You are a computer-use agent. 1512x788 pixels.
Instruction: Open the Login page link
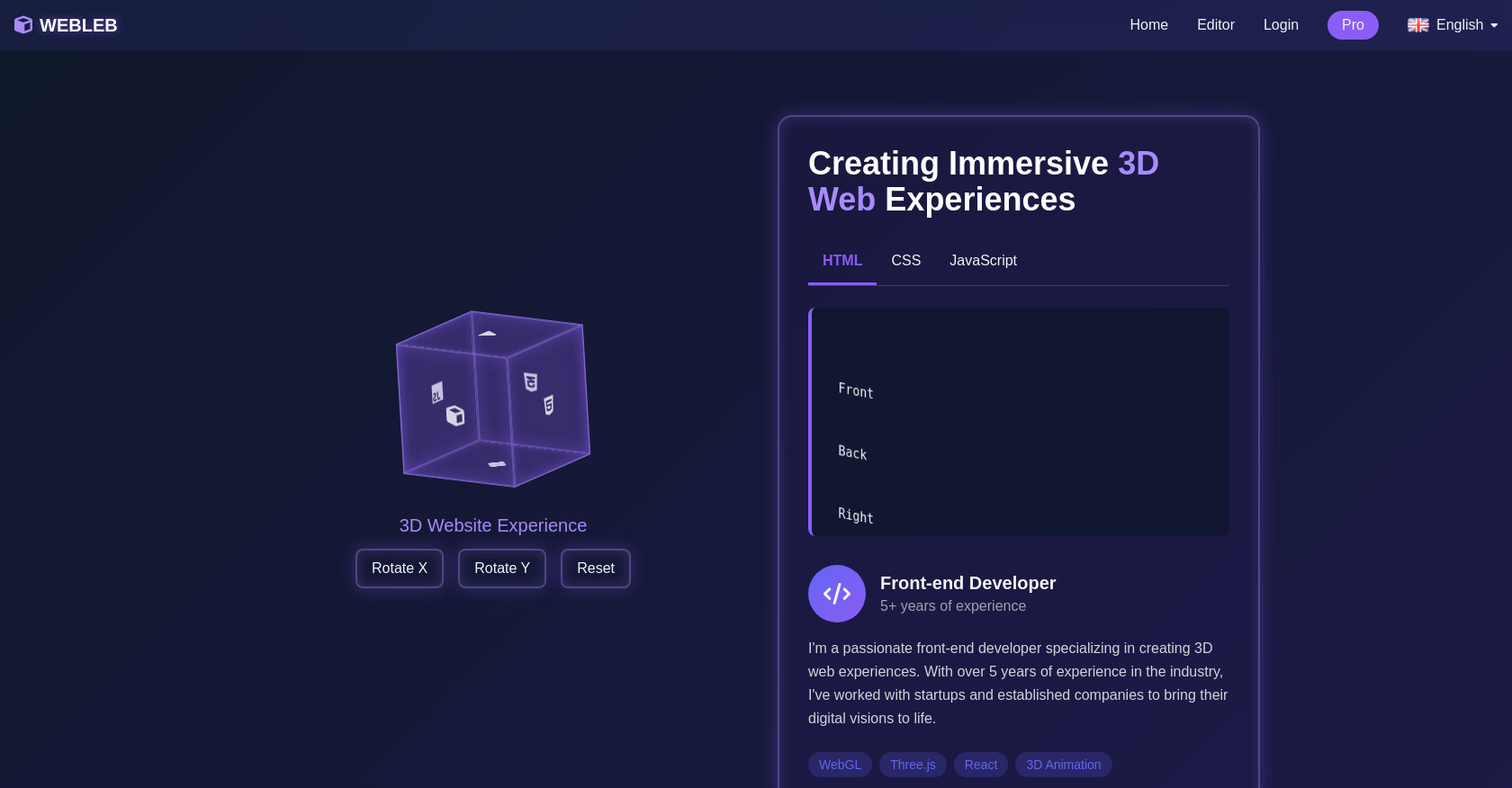point(1280,25)
